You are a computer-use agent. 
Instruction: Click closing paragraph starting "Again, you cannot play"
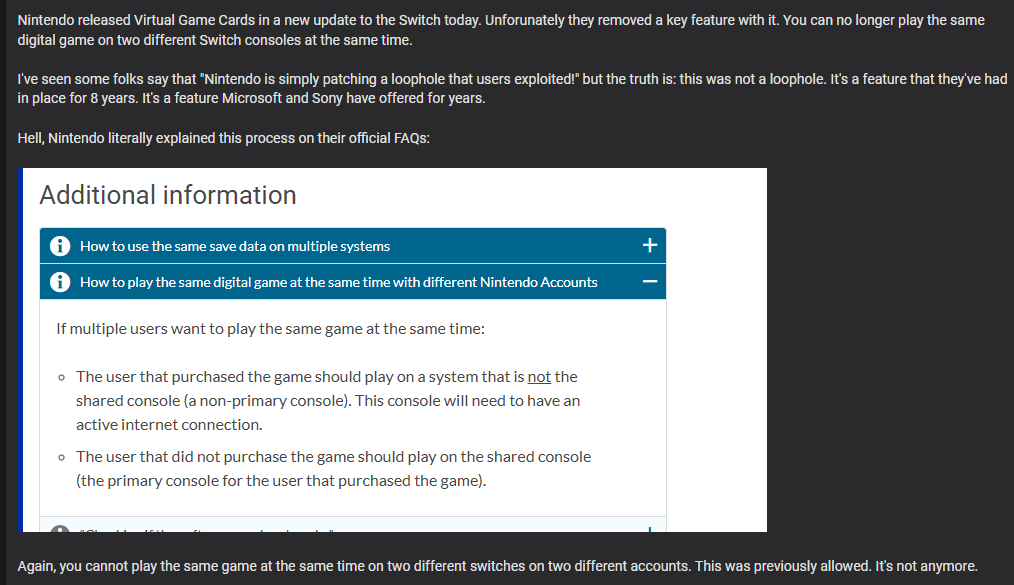pos(497,566)
